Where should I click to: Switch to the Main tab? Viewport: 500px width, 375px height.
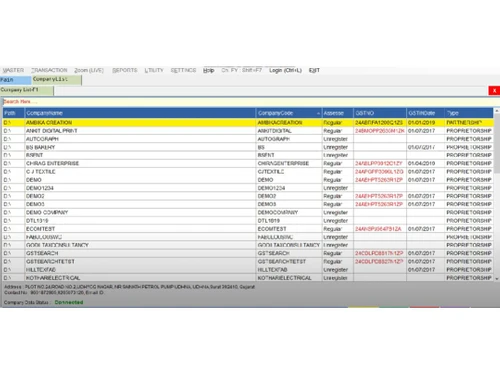click(16, 80)
